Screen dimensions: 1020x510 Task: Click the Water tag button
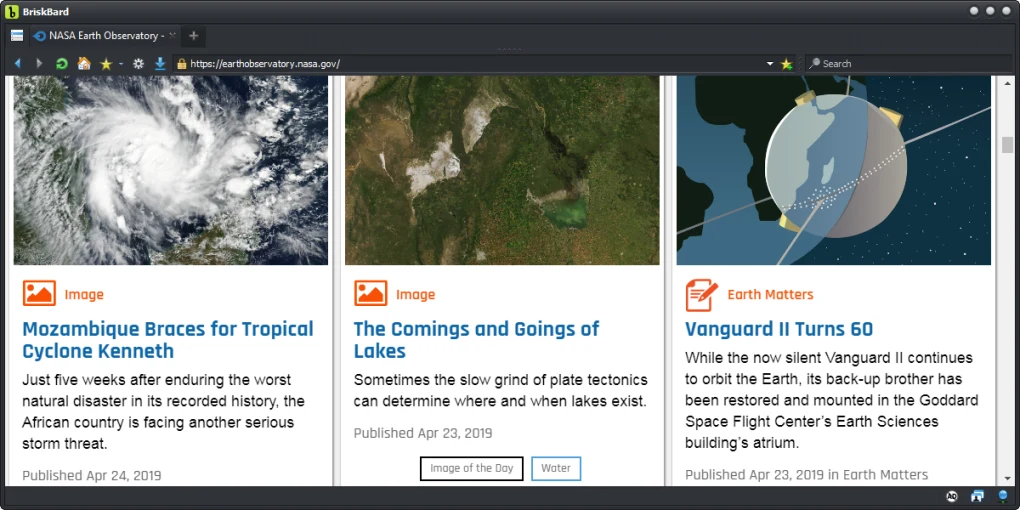(x=556, y=468)
